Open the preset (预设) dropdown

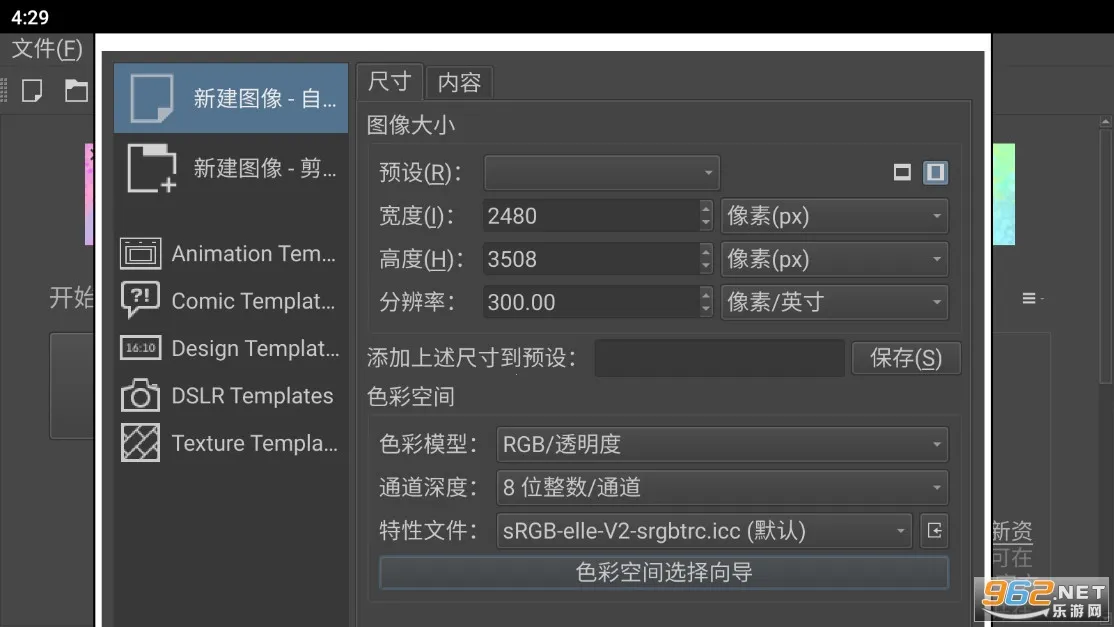pyautogui.click(x=602, y=173)
